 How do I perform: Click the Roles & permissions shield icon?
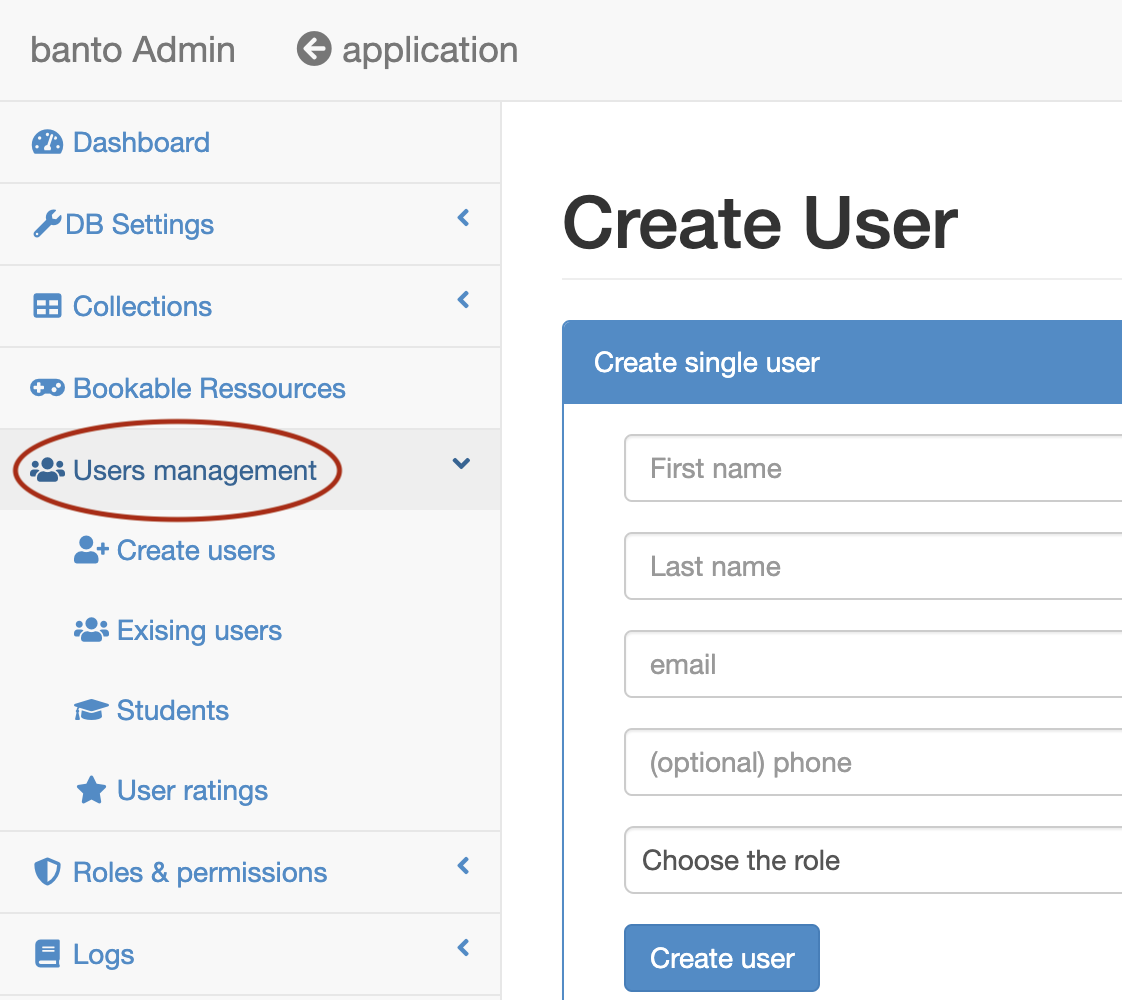click(48, 872)
